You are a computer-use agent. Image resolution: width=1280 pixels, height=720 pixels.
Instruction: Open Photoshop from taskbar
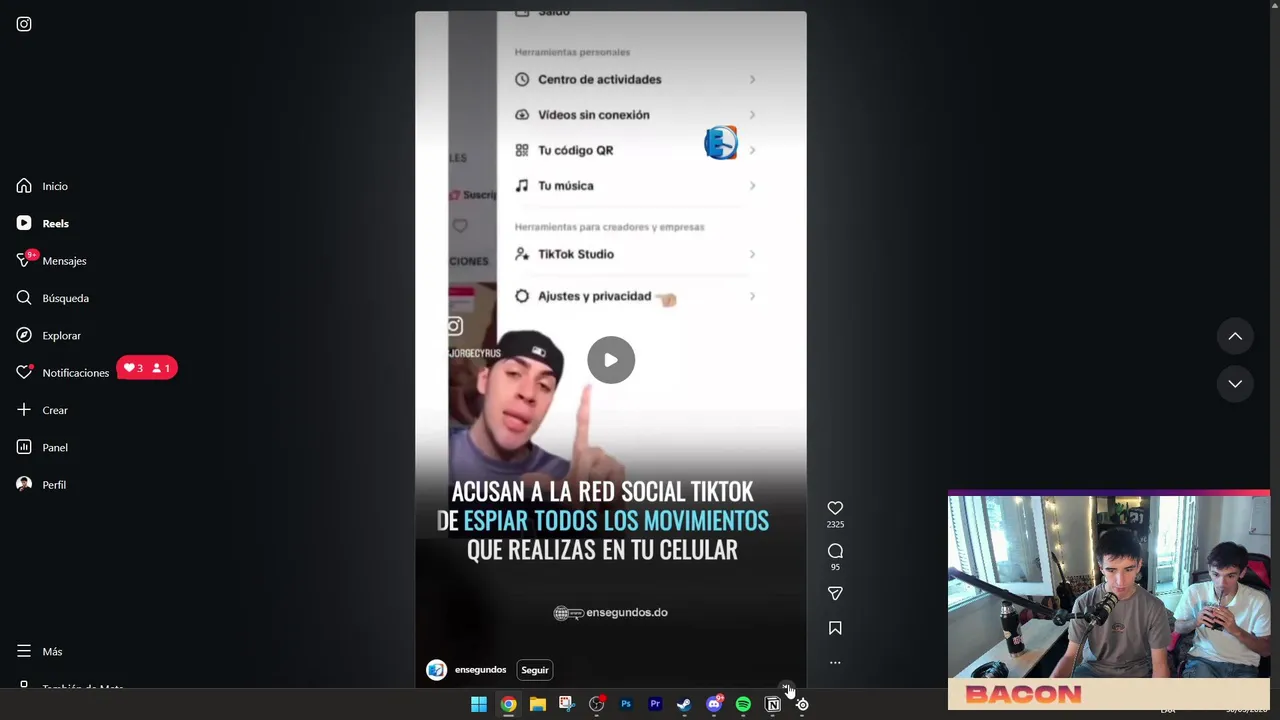tap(626, 704)
